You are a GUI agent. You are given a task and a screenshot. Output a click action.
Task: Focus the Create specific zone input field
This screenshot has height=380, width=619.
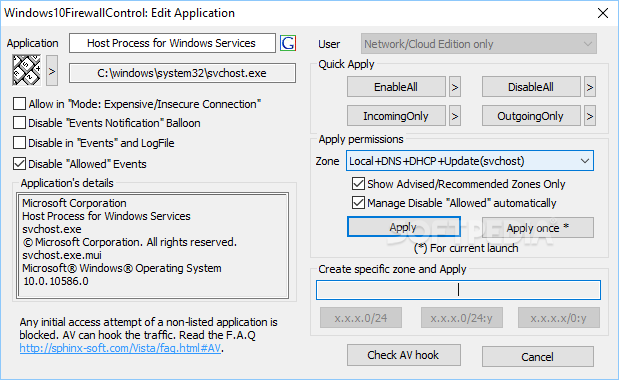pyautogui.click(x=458, y=290)
